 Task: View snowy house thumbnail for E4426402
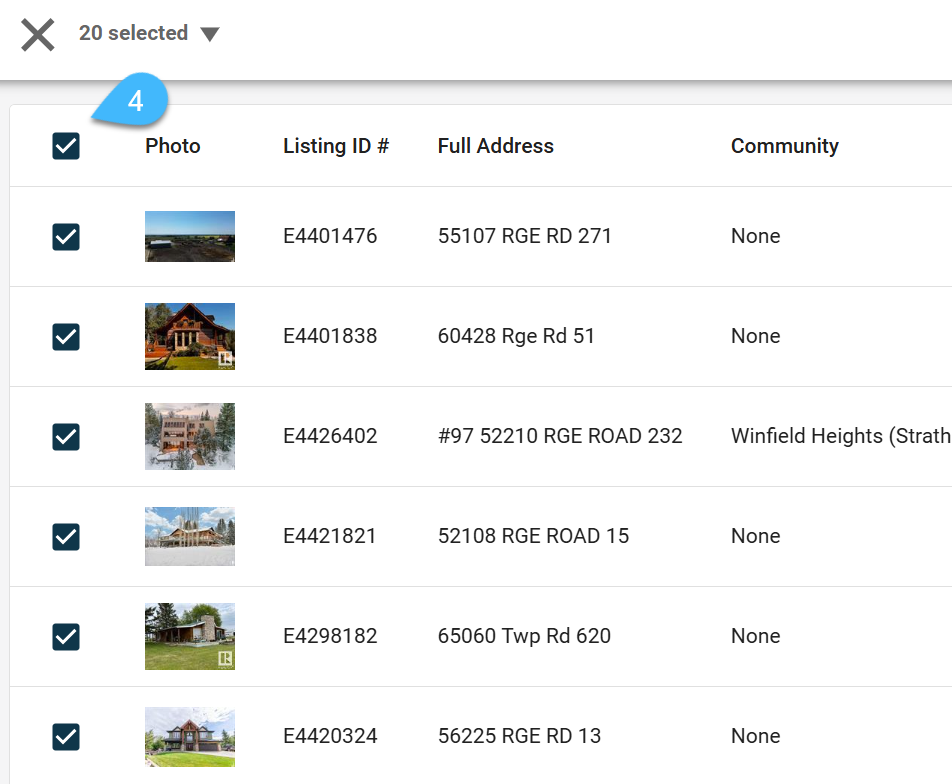pos(189,436)
